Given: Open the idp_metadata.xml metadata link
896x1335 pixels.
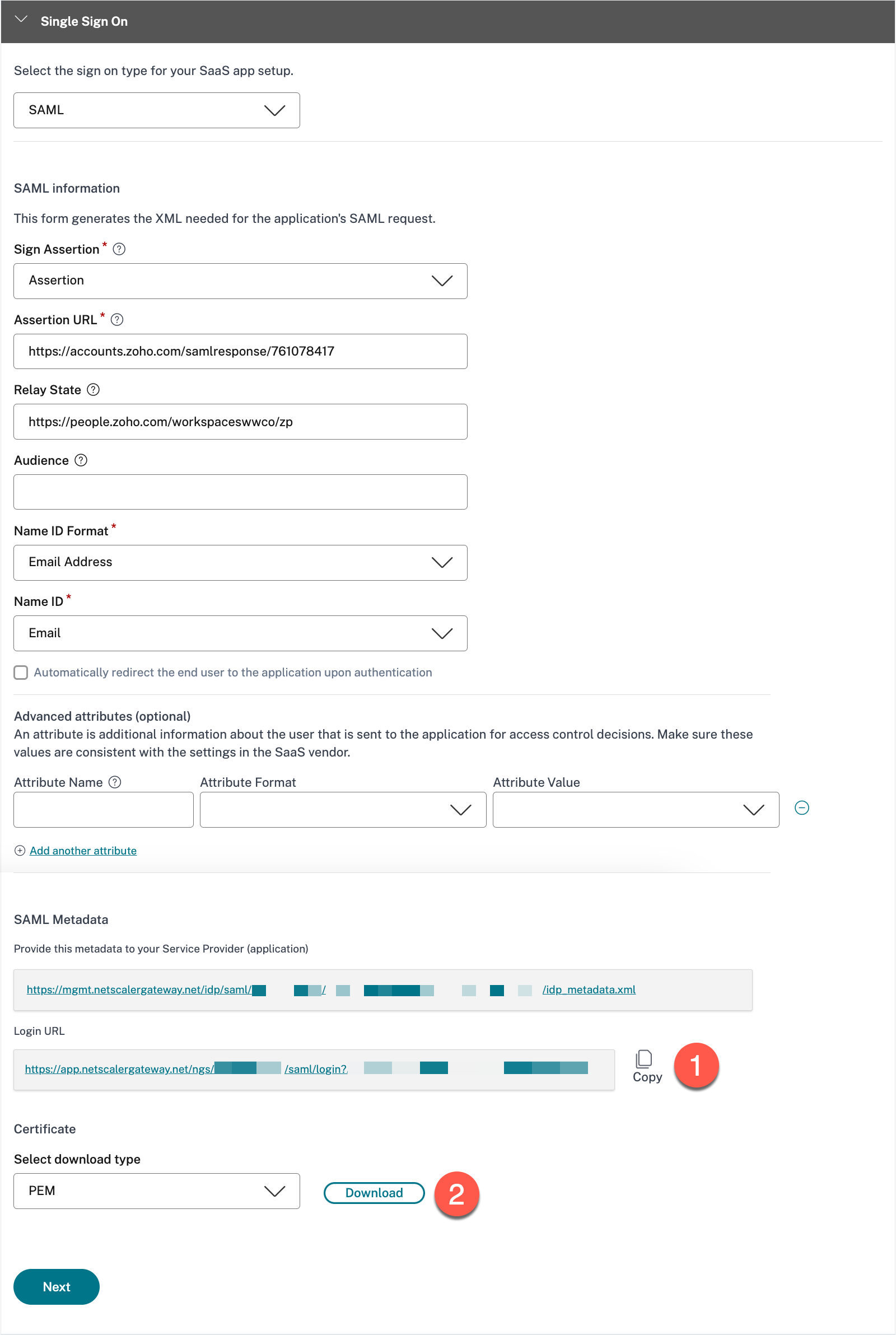Looking at the screenshot, I should [x=589, y=989].
